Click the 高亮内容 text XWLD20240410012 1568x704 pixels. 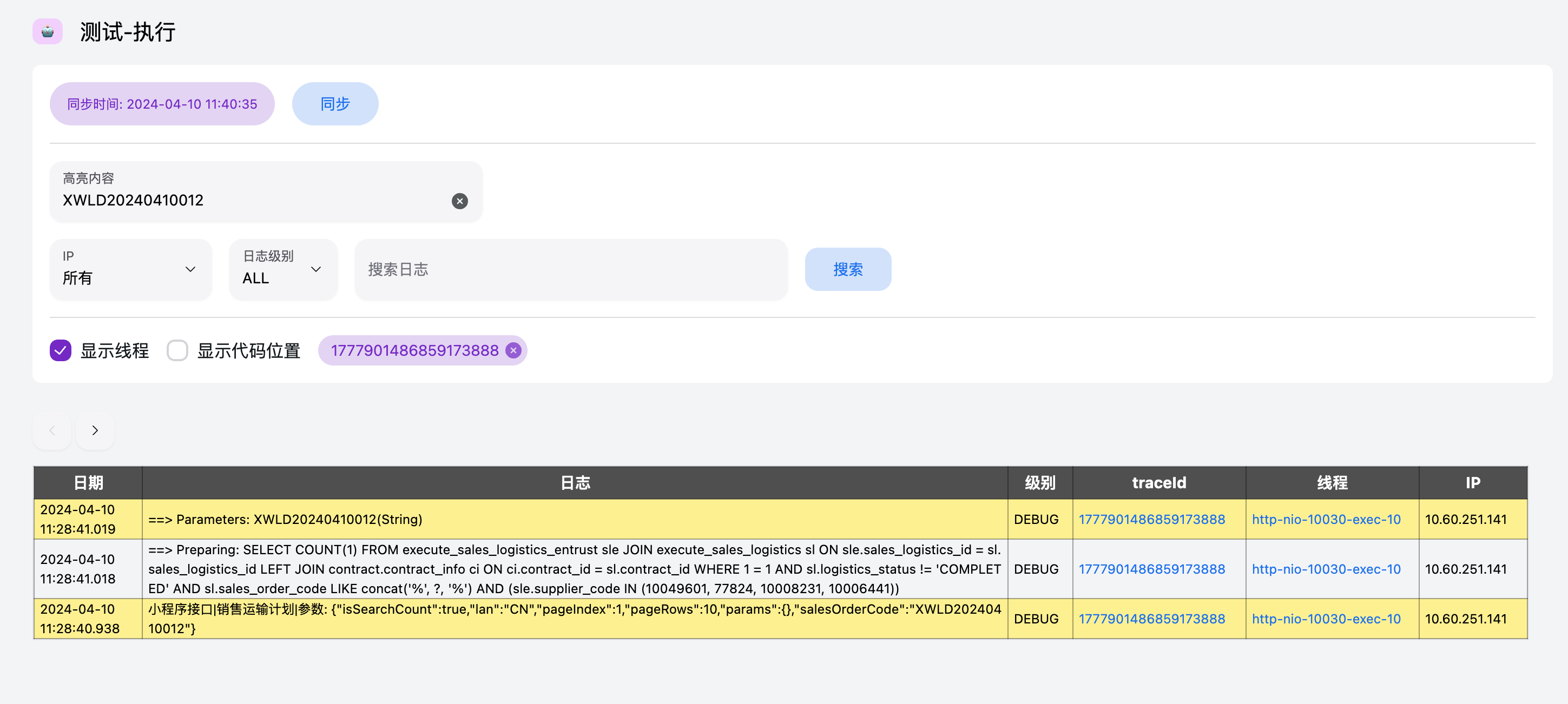click(x=133, y=200)
